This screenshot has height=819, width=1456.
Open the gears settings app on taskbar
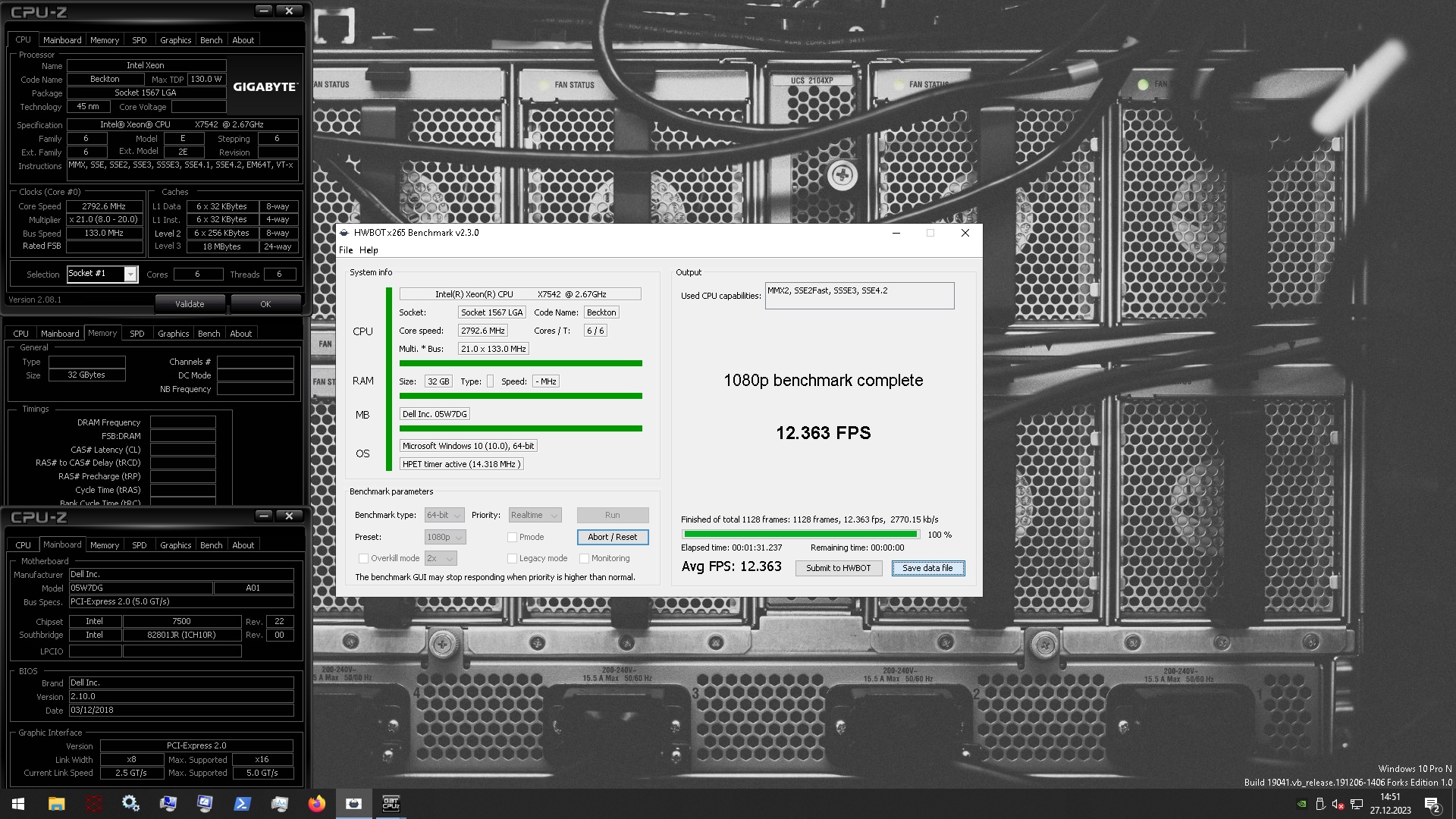pos(130,804)
